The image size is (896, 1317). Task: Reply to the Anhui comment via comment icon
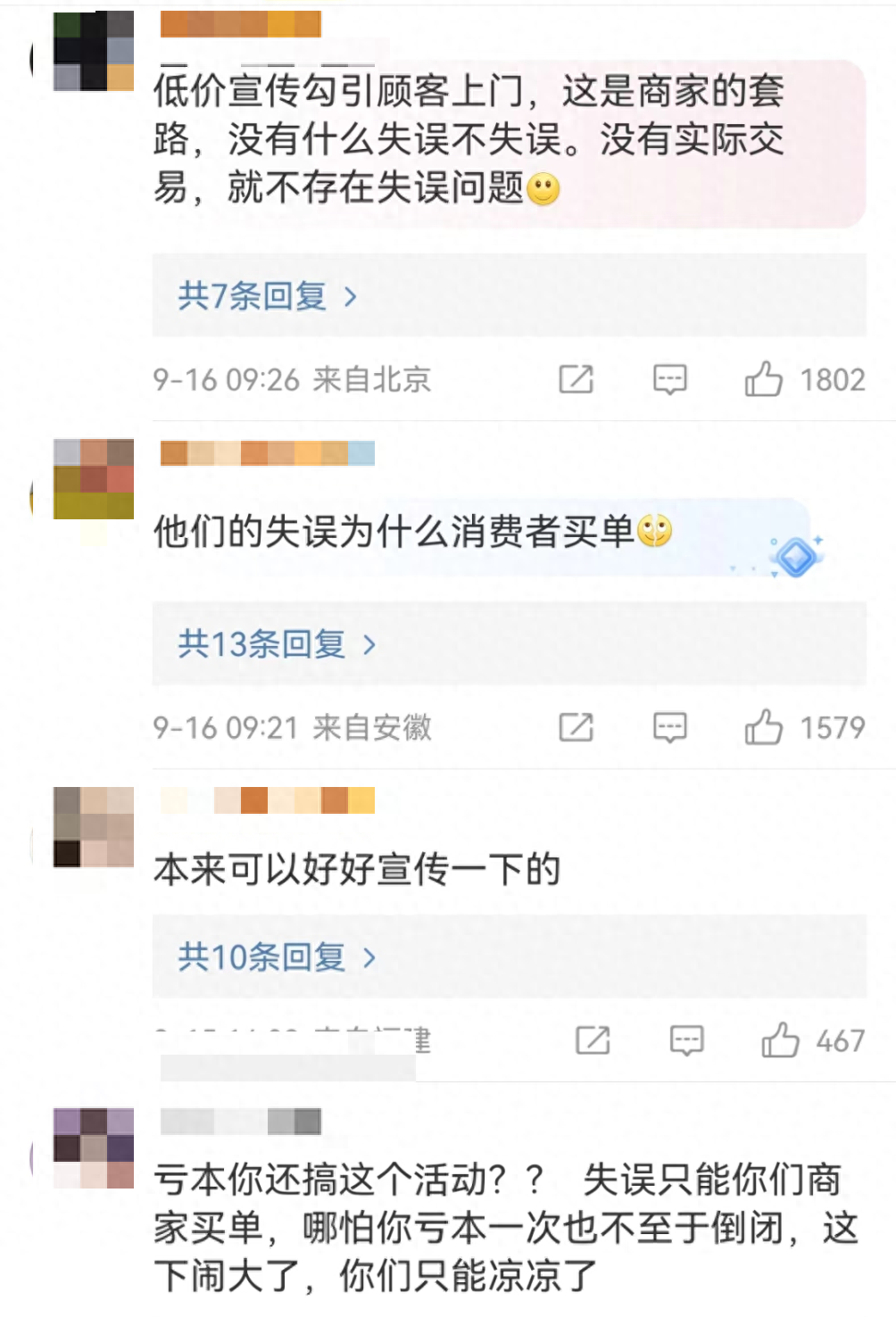669,727
